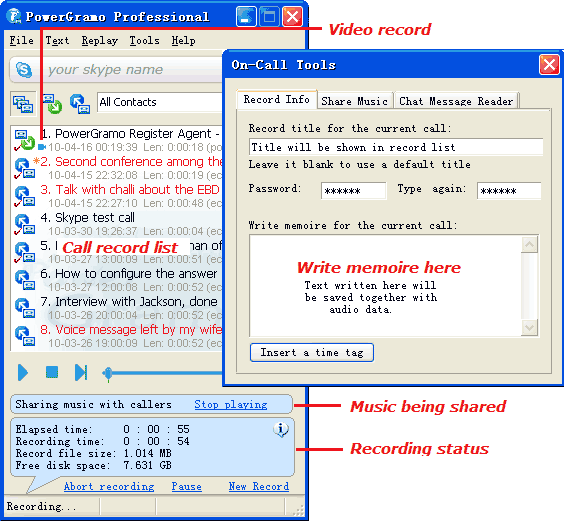564x522 pixels.
Task: Click the memoire scrollbar up arrow
Action: click(x=529, y=245)
